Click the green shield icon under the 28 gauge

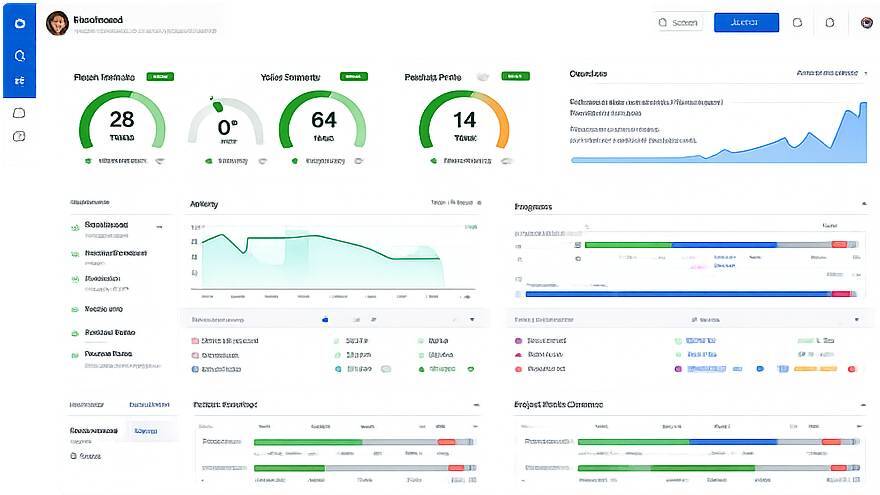[88, 161]
